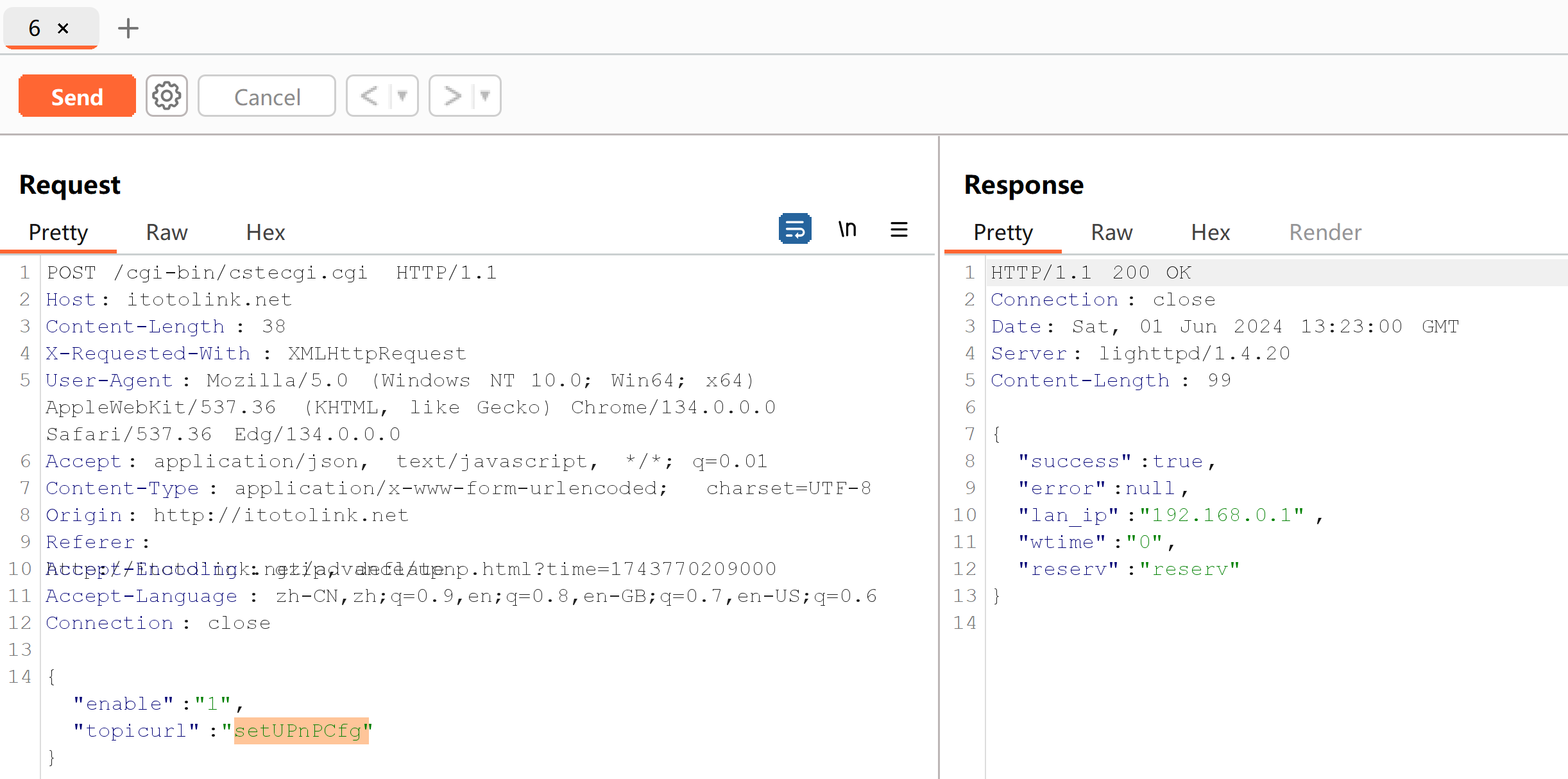
Task: Toggle line wrap icon in Request panel
Action: click(x=795, y=229)
